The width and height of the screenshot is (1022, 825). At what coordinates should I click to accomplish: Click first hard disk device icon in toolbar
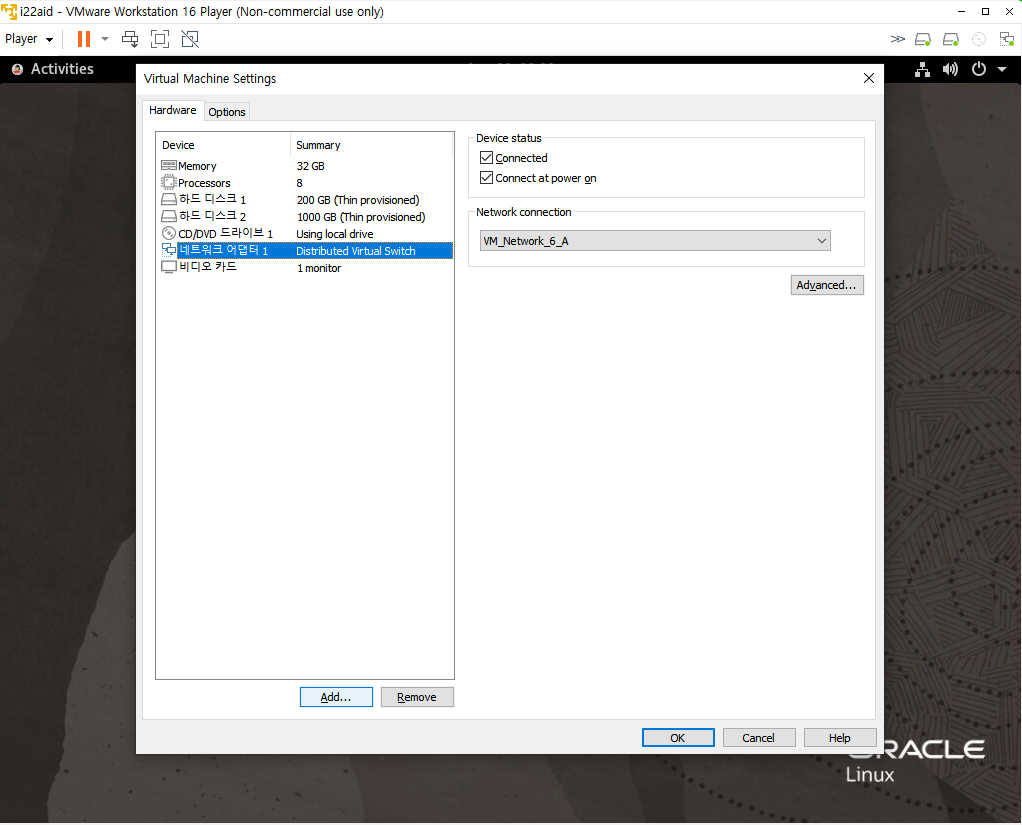[x=923, y=40]
